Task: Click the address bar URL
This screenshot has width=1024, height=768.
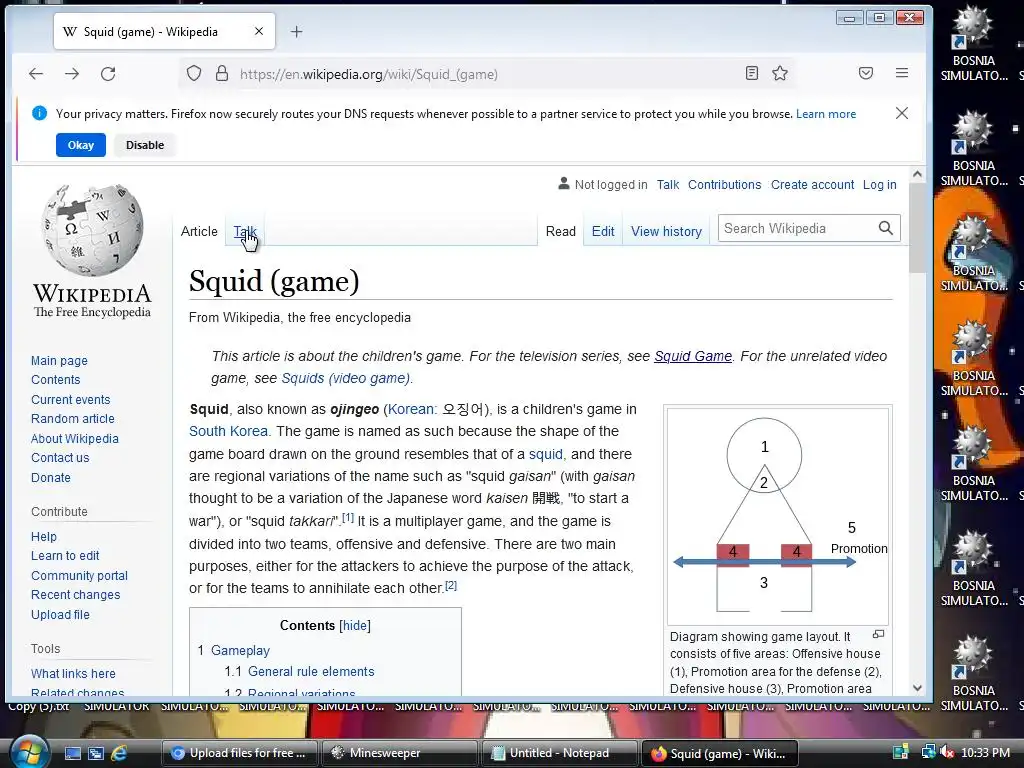Action: 368,74
